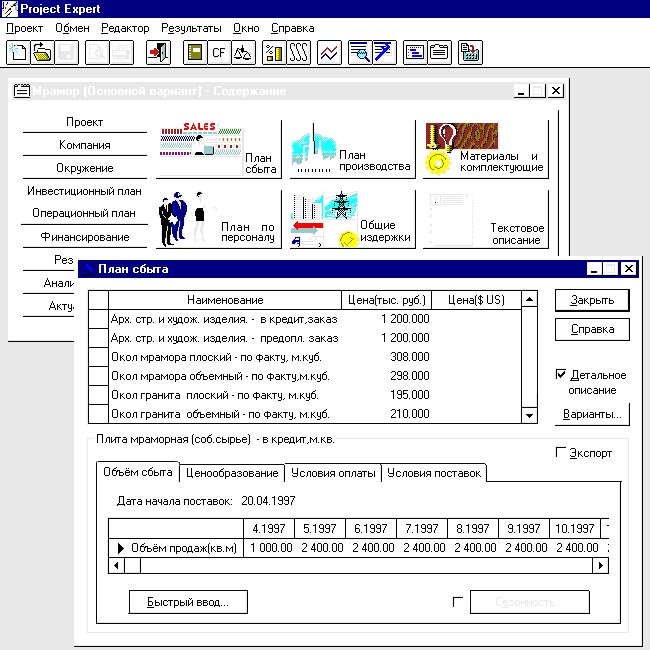Click the SSS toolbar icon

coord(298,52)
